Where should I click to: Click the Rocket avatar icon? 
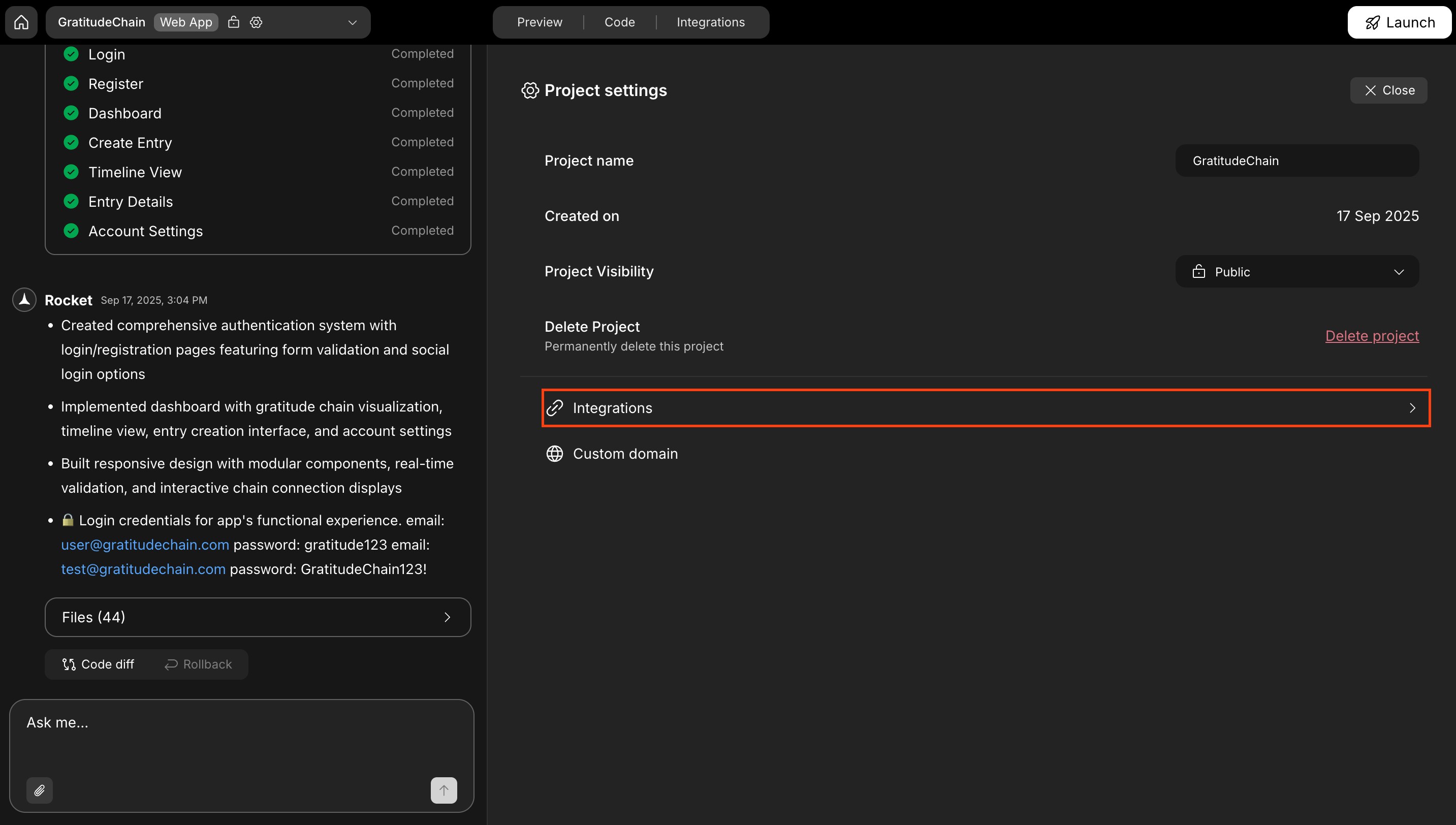24,300
